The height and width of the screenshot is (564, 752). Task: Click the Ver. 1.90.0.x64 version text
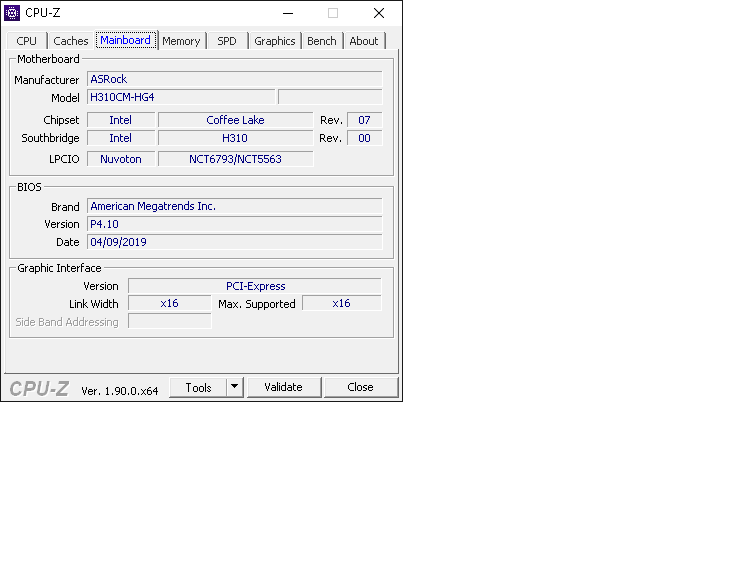point(120,391)
